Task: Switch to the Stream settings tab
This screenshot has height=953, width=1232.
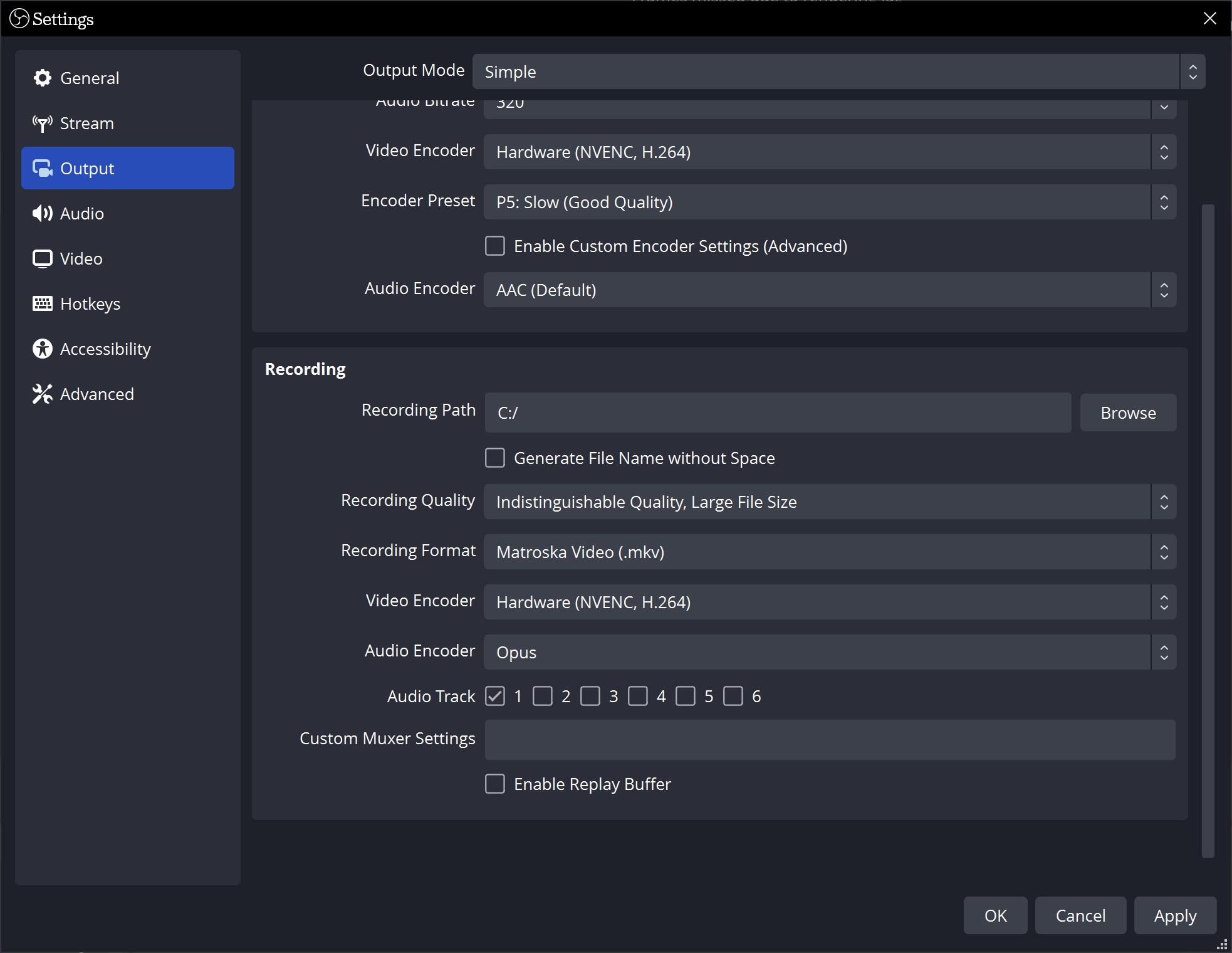Action: [x=86, y=123]
